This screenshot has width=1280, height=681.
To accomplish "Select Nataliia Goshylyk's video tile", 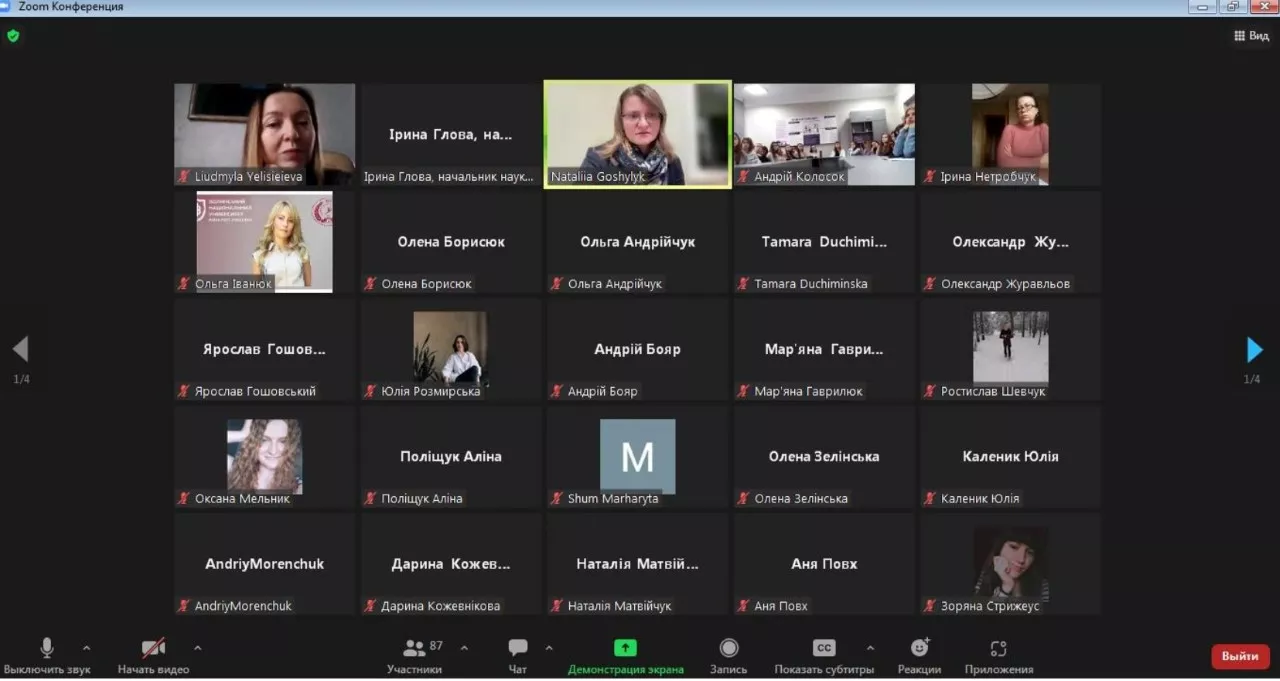I will click(637, 134).
